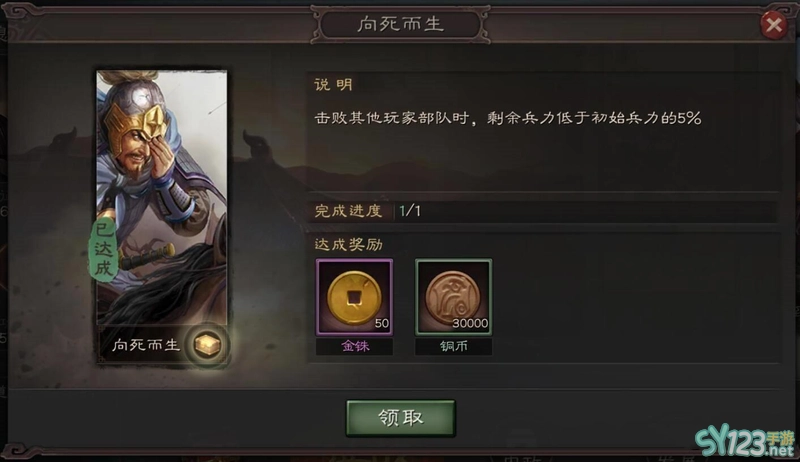
Task: Click the 铜币 reward label
Action: click(x=454, y=346)
